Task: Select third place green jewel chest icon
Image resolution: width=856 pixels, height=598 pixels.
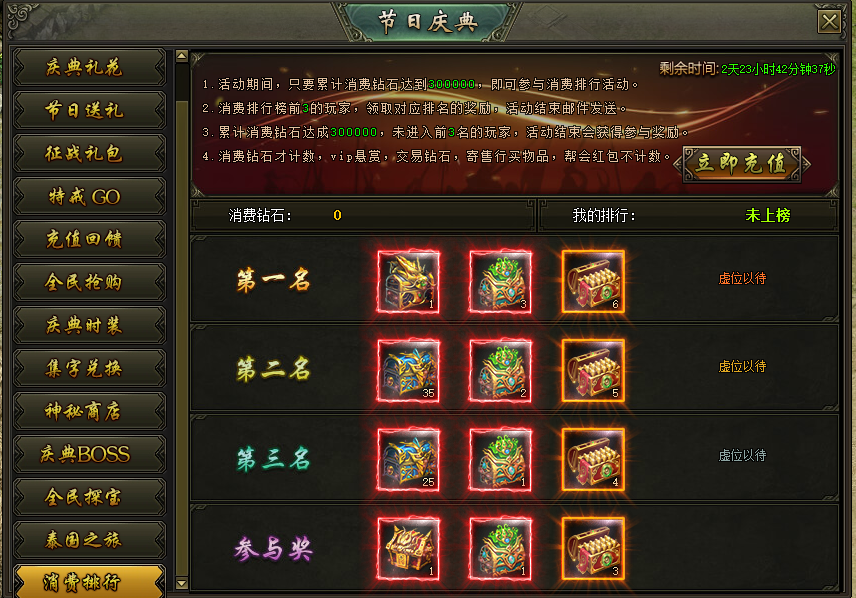Action: click(x=501, y=460)
